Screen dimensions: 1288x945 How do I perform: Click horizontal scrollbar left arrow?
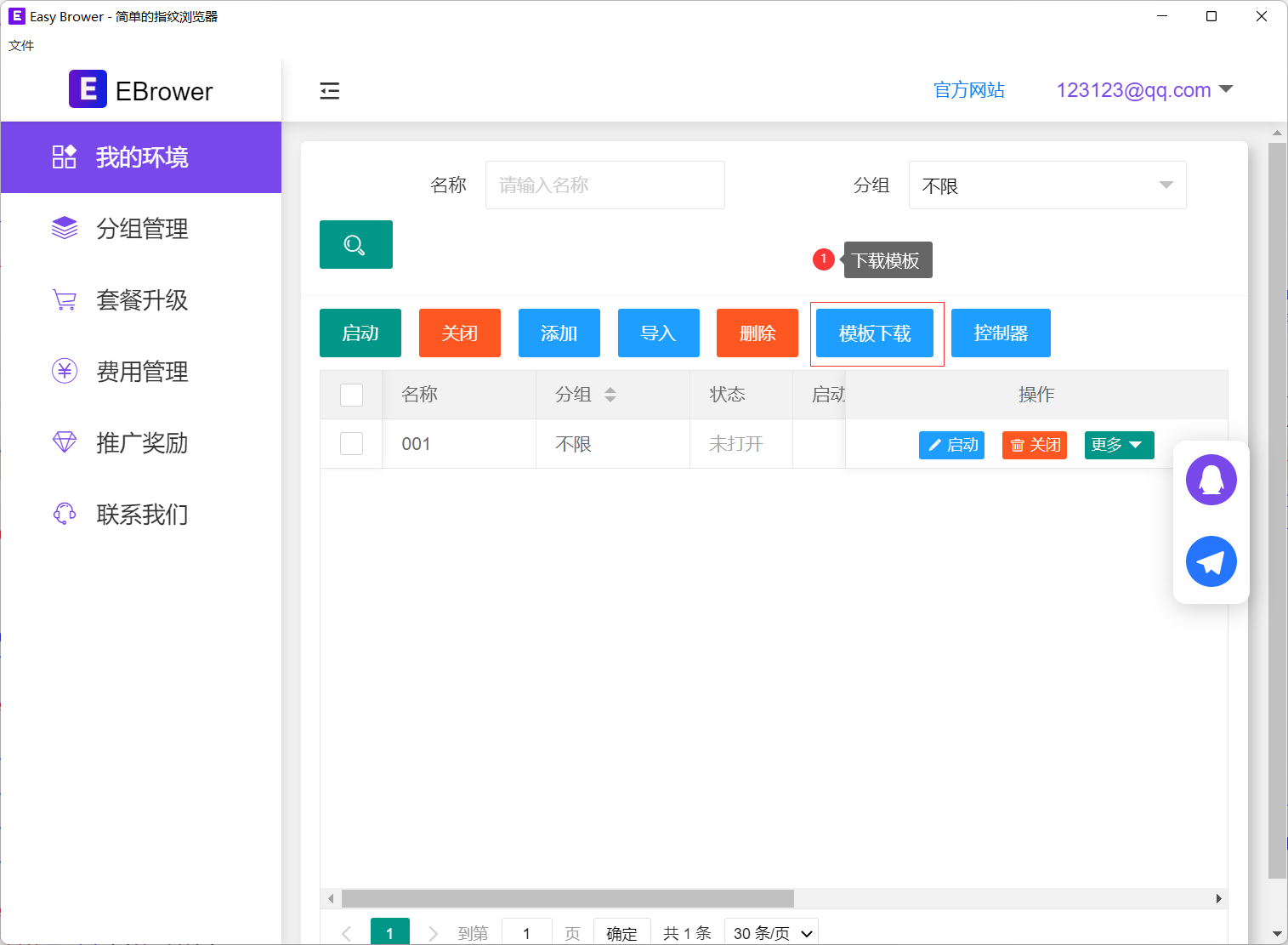click(331, 898)
